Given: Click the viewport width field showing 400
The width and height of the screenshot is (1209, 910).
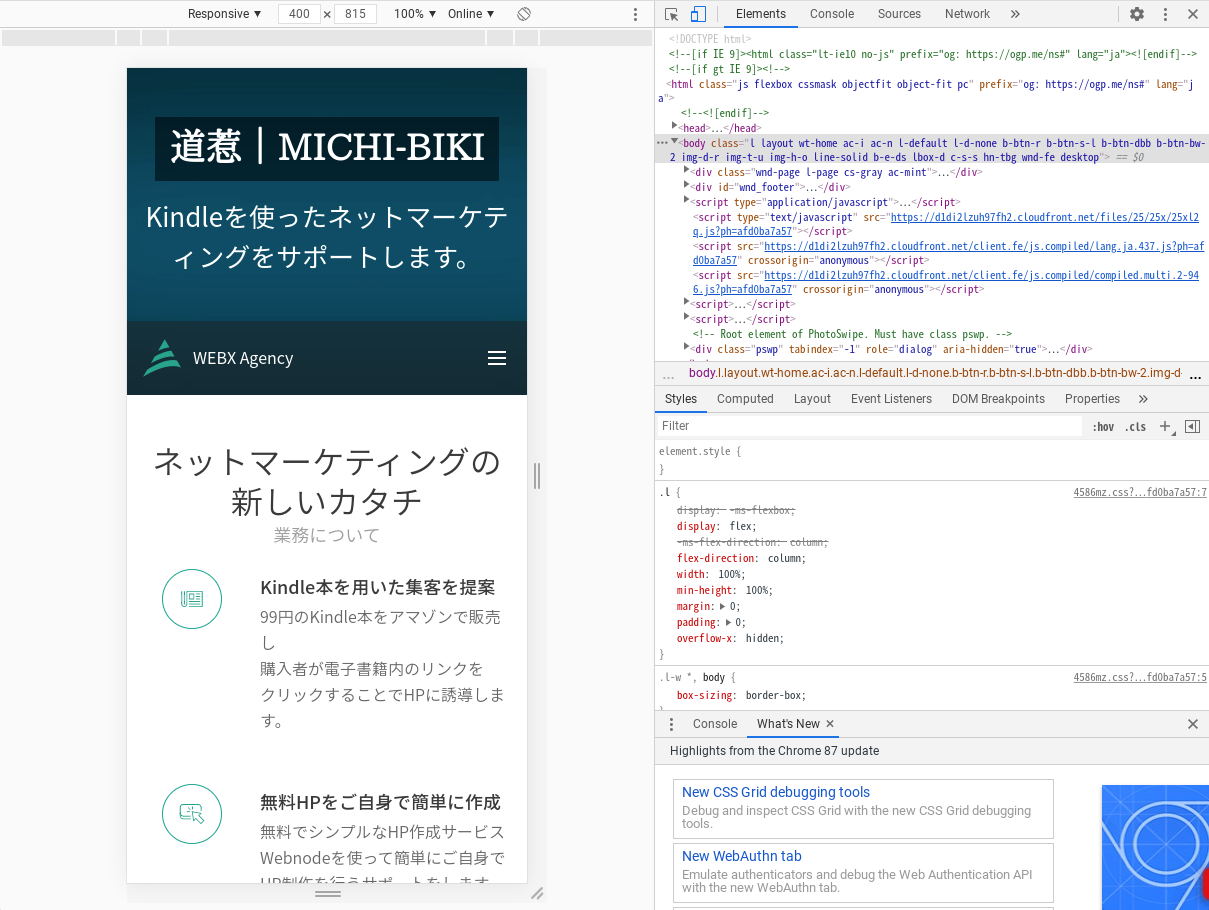Looking at the screenshot, I should [x=299, y=14].
